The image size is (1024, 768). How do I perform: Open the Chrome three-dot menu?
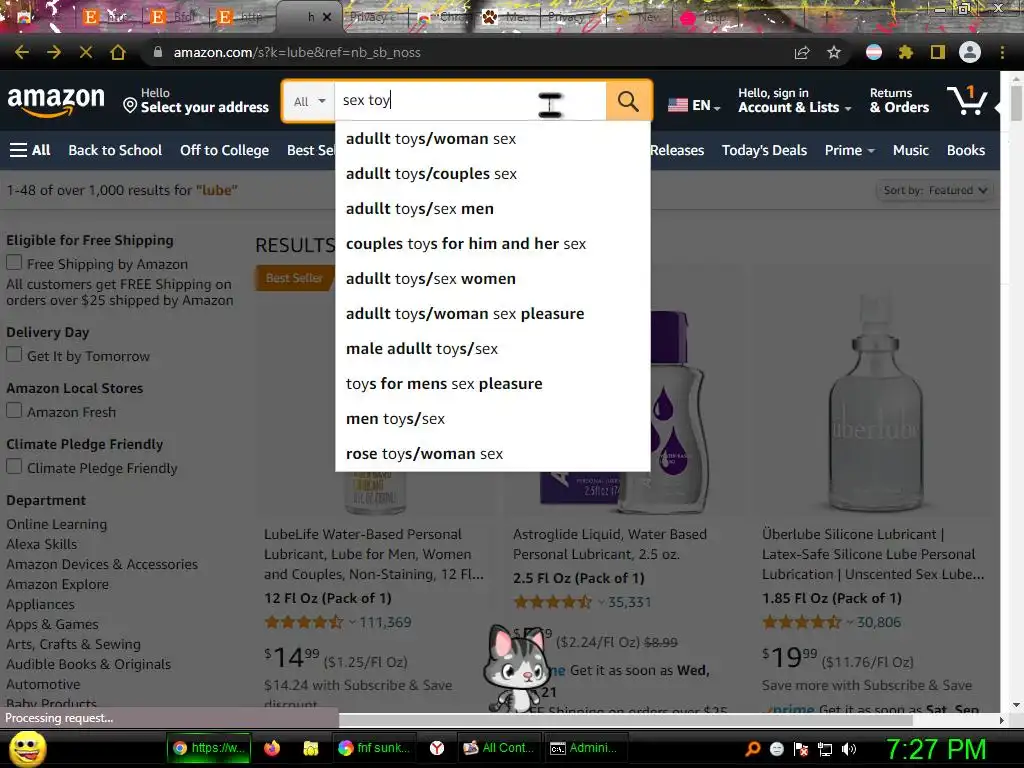click(x=1002, y=52)
